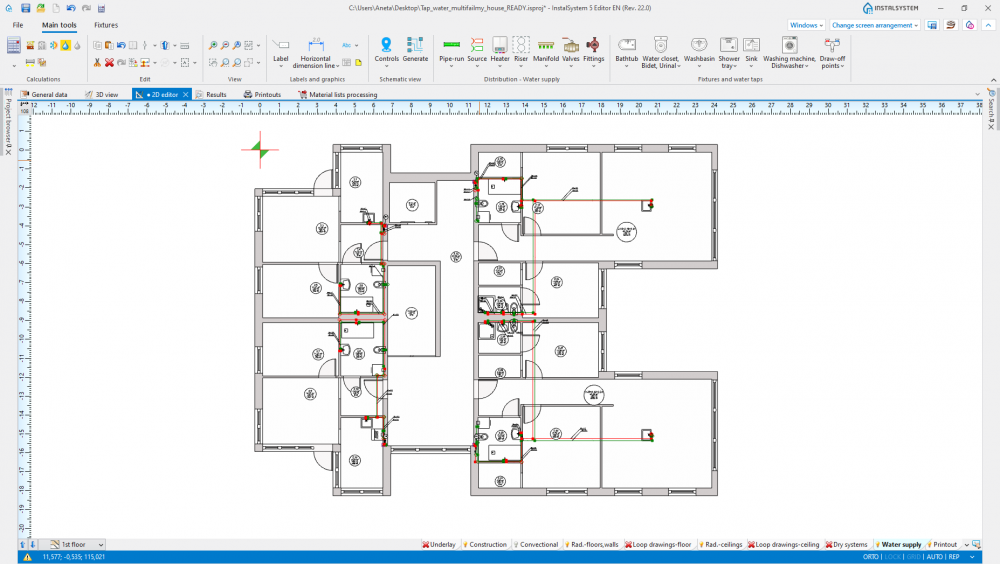Screen dimensions: 1000x564
Task: Insert a Bathtub fixture
Action: click(627, 50)
